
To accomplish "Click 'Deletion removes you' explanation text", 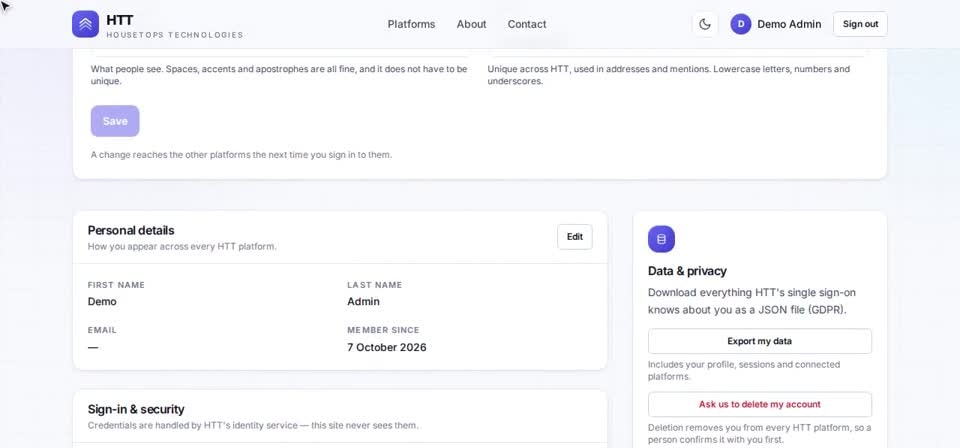I will (x=760, y=433).
